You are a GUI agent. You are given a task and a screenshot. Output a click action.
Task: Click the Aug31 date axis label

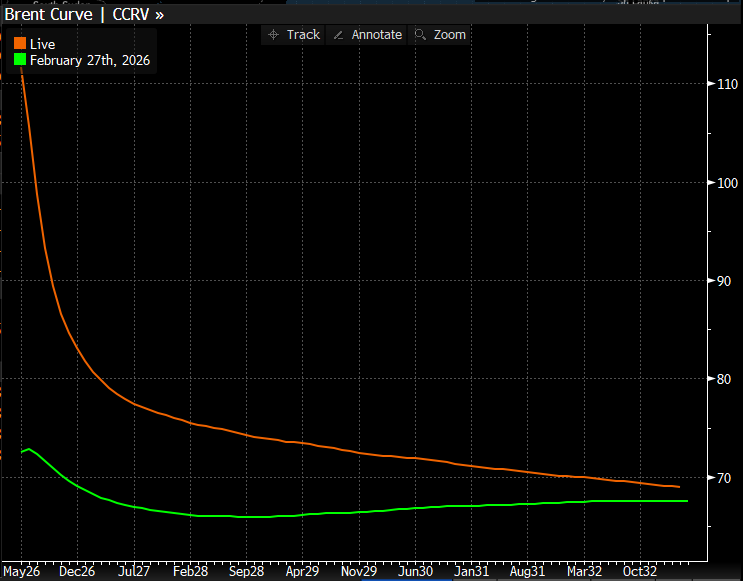coord(527,571)
